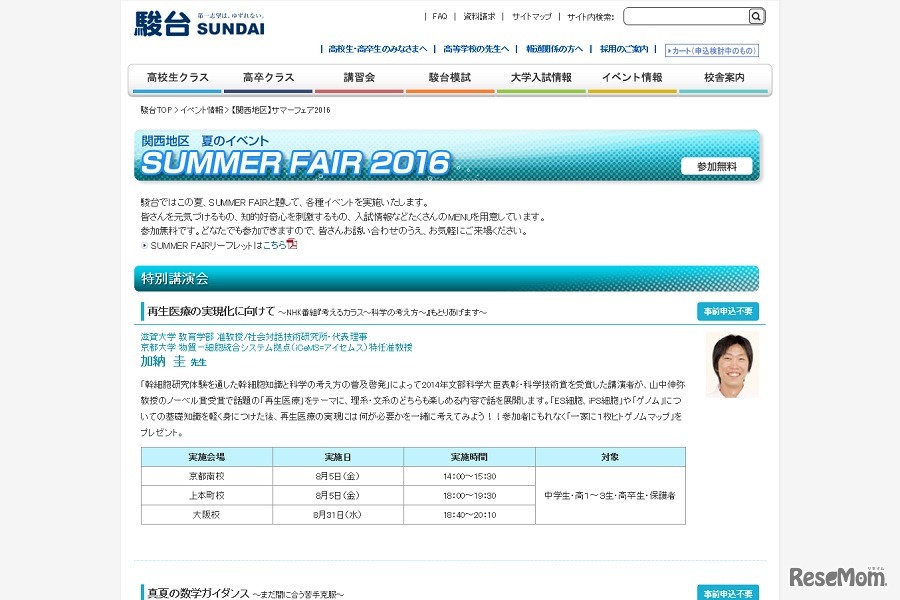Open the 講習会 navigation tab
The image size is (900, 600).
tap(360, 77)
